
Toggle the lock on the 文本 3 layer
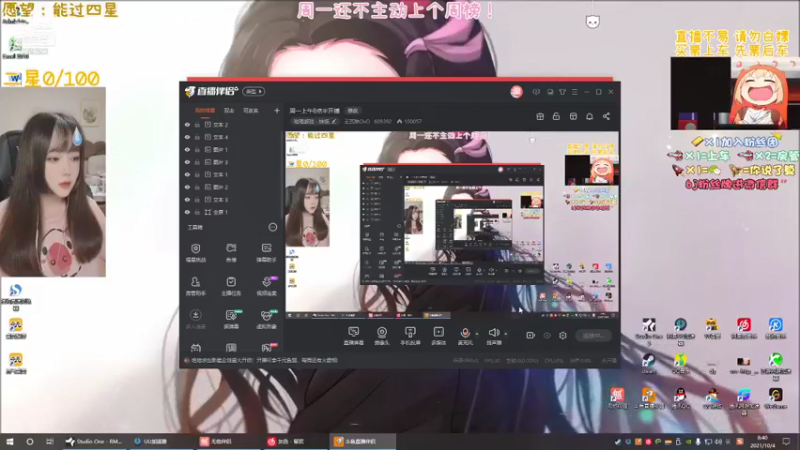197,199
